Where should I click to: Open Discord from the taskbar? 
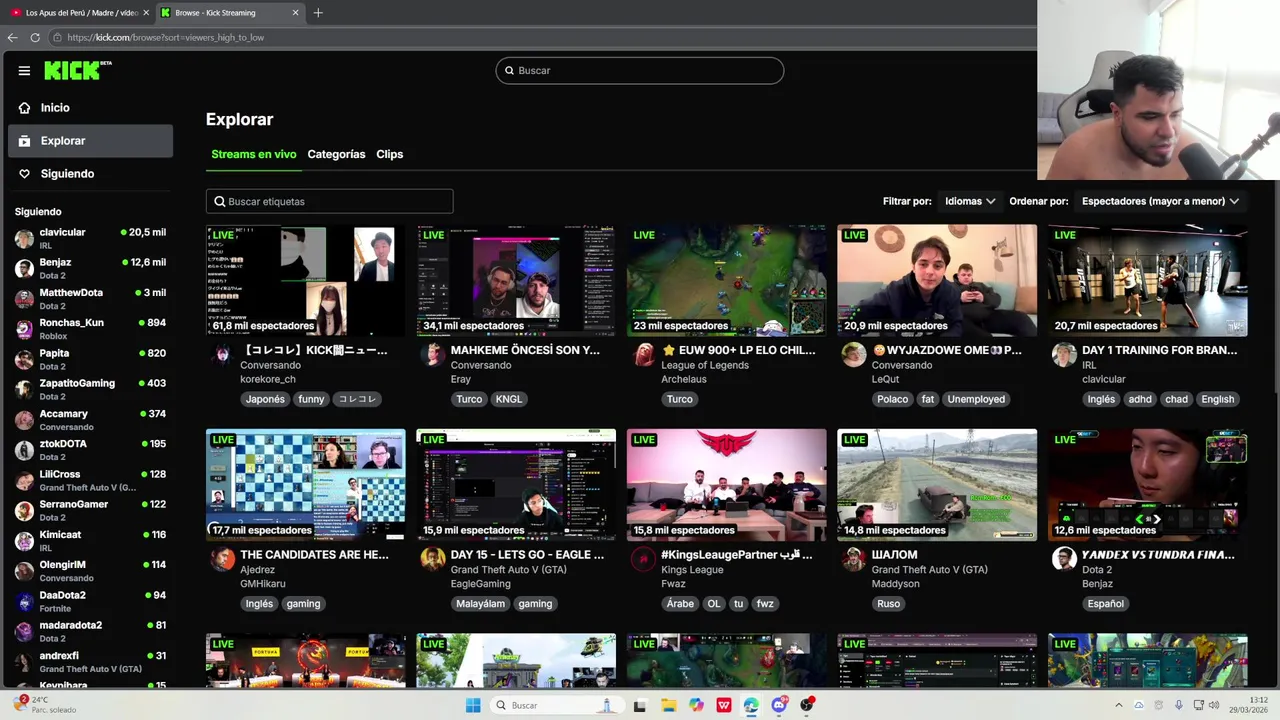(x=779, y=705)
